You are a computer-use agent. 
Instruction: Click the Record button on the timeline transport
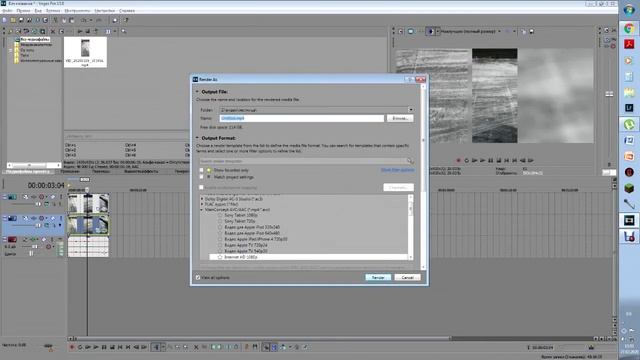point(72,347)
